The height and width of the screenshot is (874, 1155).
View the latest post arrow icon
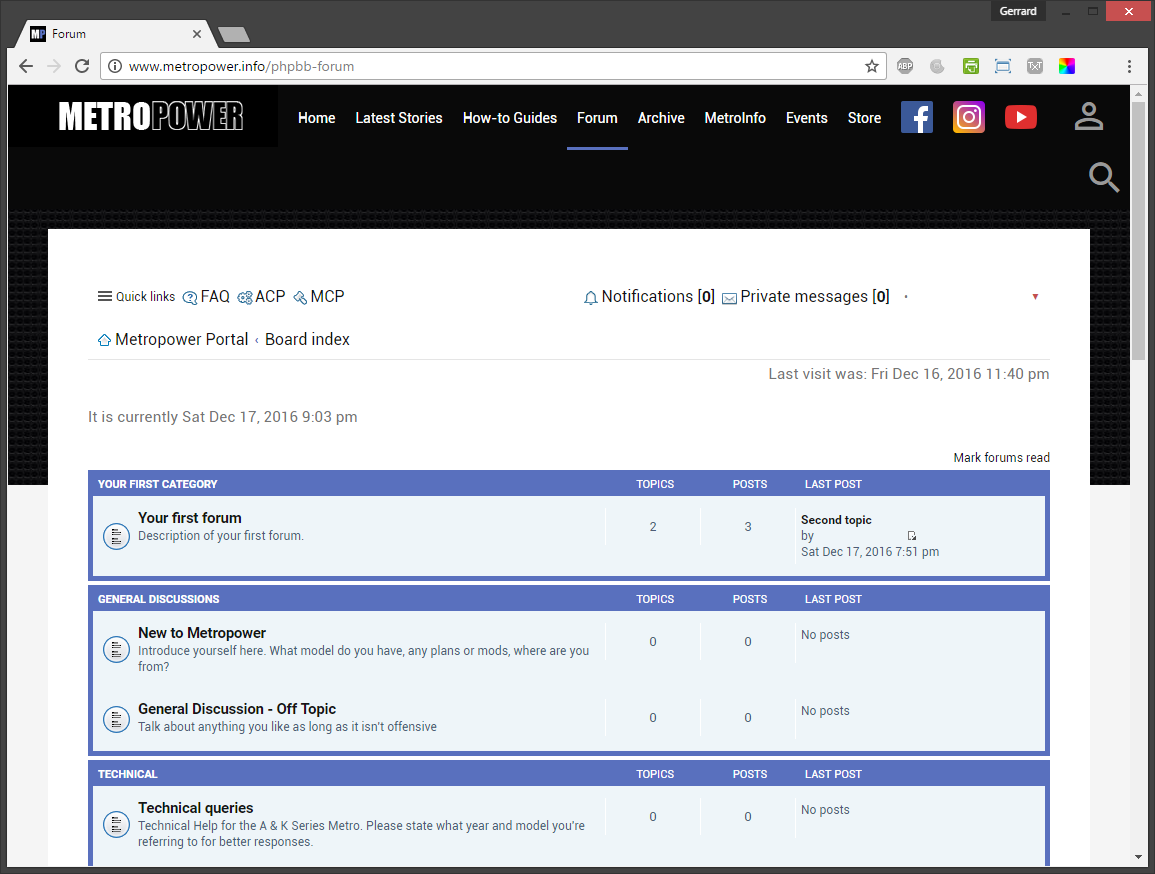pyautogui.click(x=912, y=536)
